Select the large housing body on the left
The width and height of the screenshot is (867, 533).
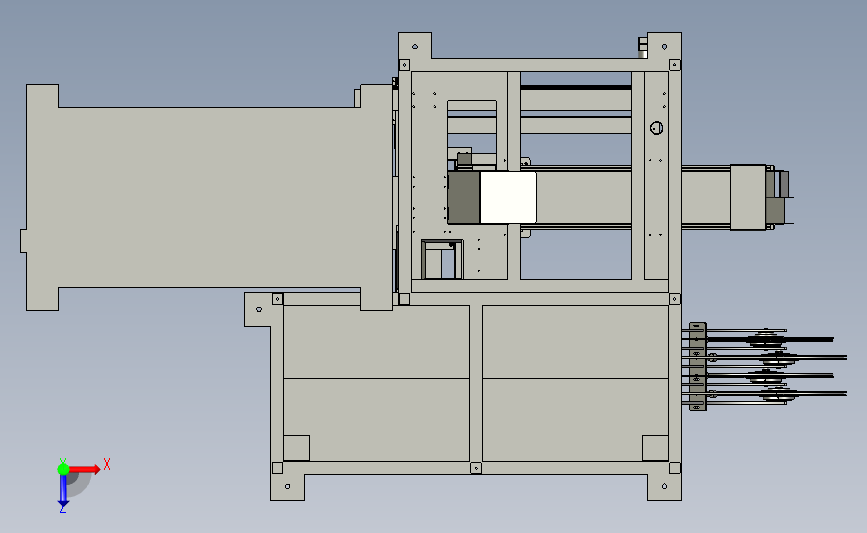(x=209, y=197)
